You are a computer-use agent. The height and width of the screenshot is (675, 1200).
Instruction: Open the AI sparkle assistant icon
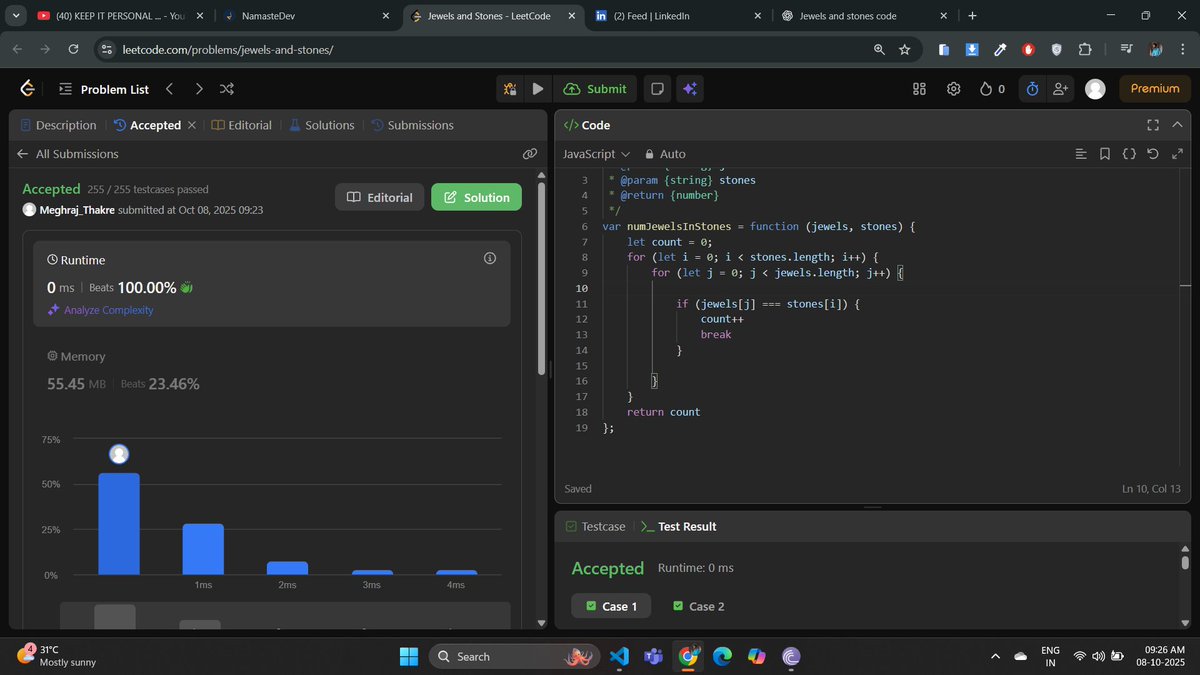689,89
